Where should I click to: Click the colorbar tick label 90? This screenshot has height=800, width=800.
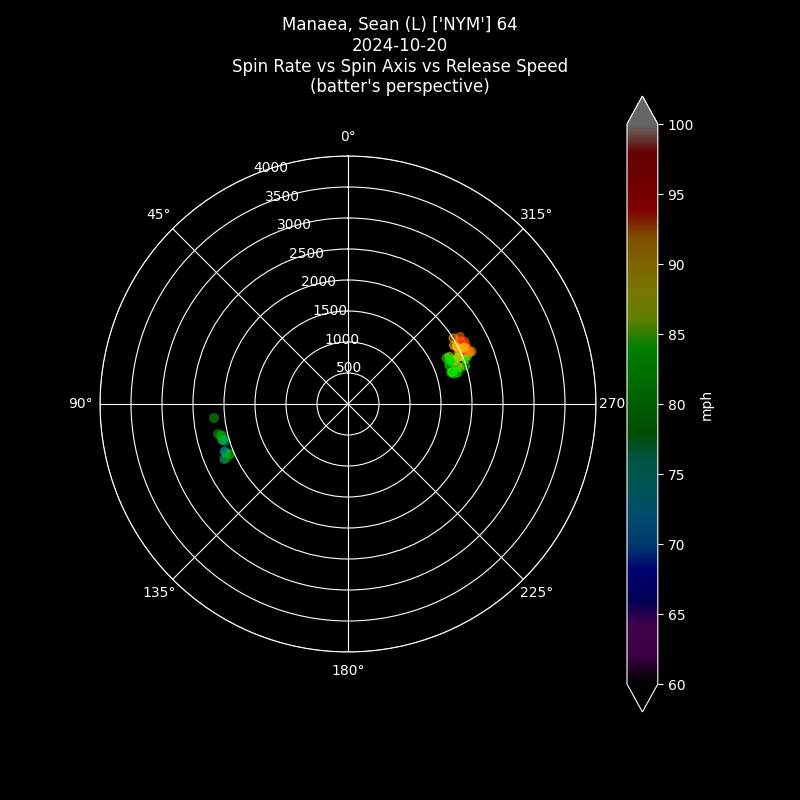[676, 265]
